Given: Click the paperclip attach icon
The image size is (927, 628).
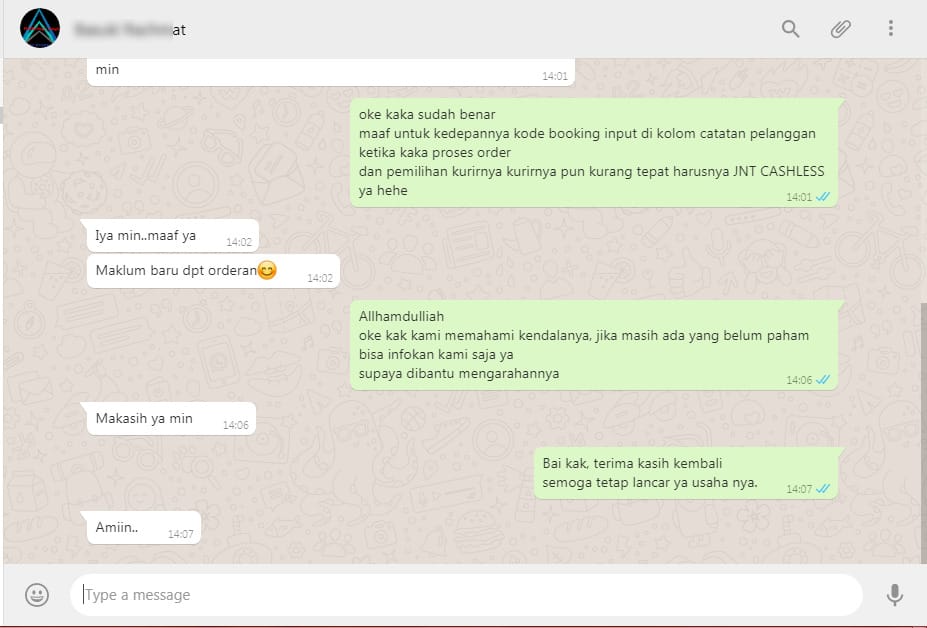Looking at the screenshot, I should pos(840,28).
